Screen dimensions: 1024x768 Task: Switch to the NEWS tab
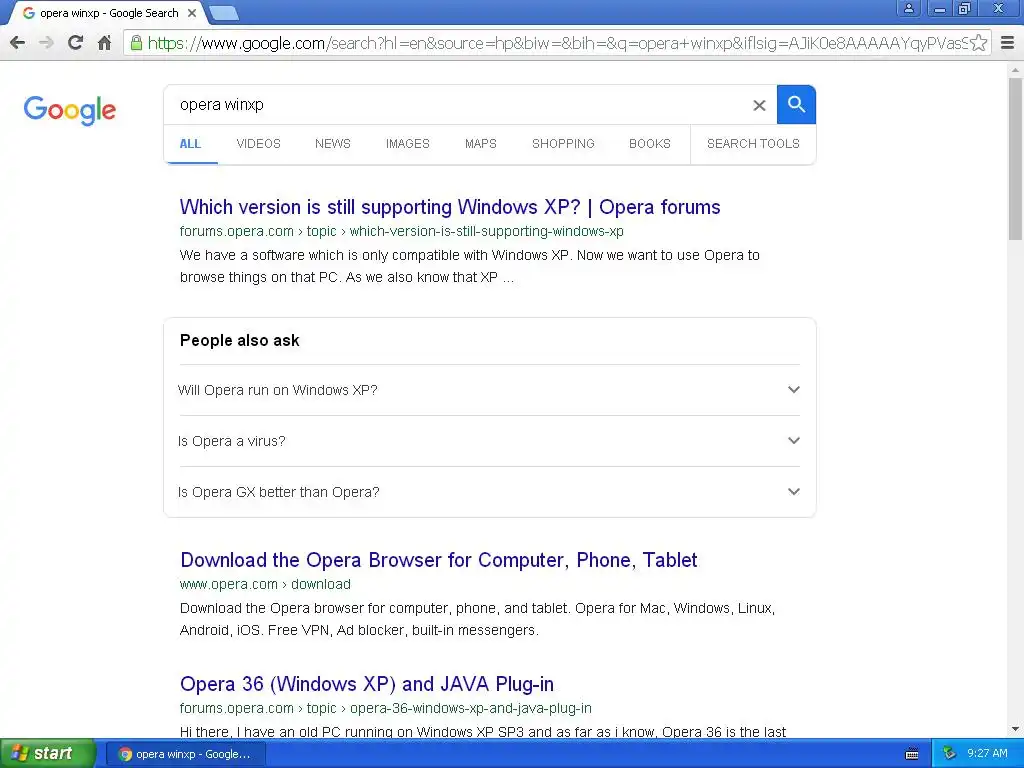pos(333,144)
